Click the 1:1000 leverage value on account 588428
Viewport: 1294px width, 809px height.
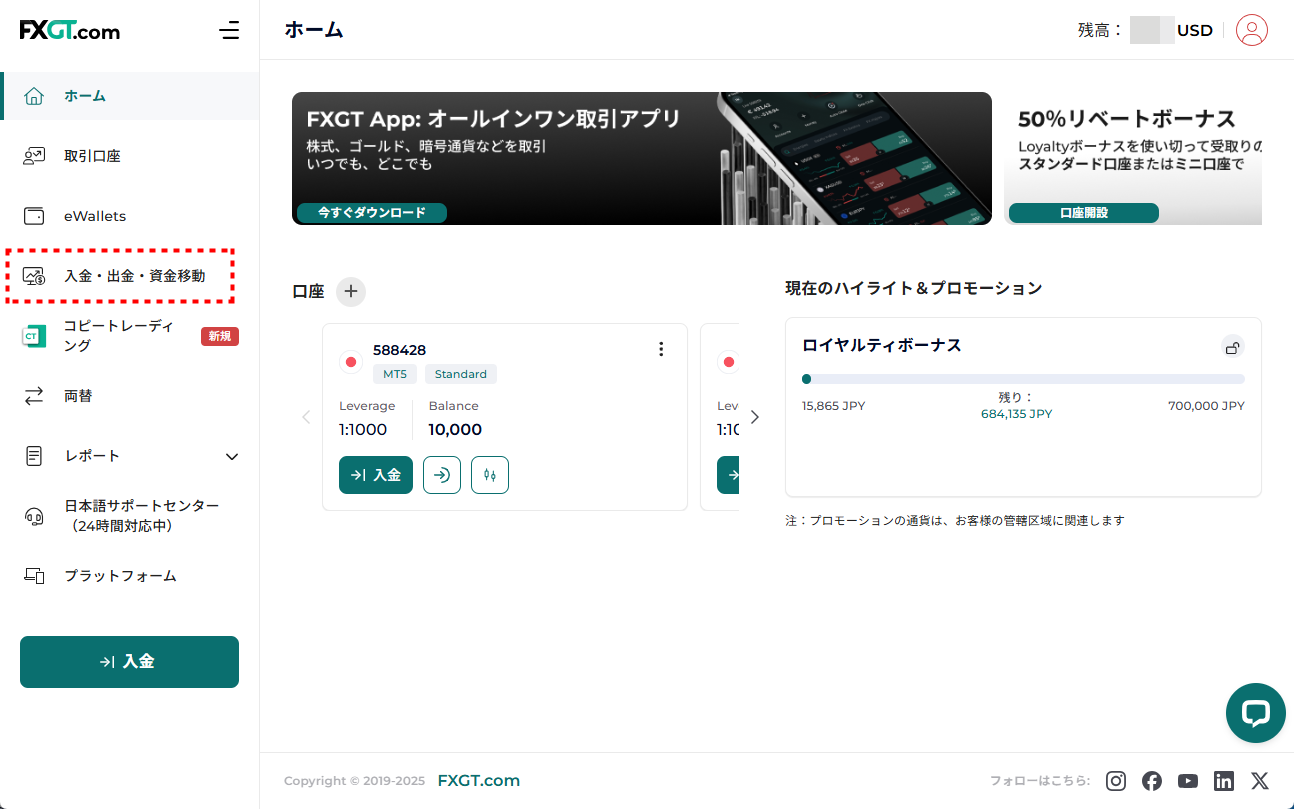[x=363, y=430]
